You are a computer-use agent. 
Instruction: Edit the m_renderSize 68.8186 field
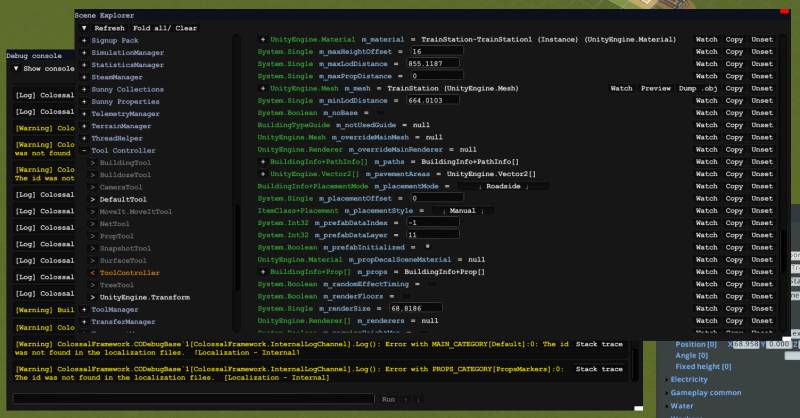pos(416,309)
